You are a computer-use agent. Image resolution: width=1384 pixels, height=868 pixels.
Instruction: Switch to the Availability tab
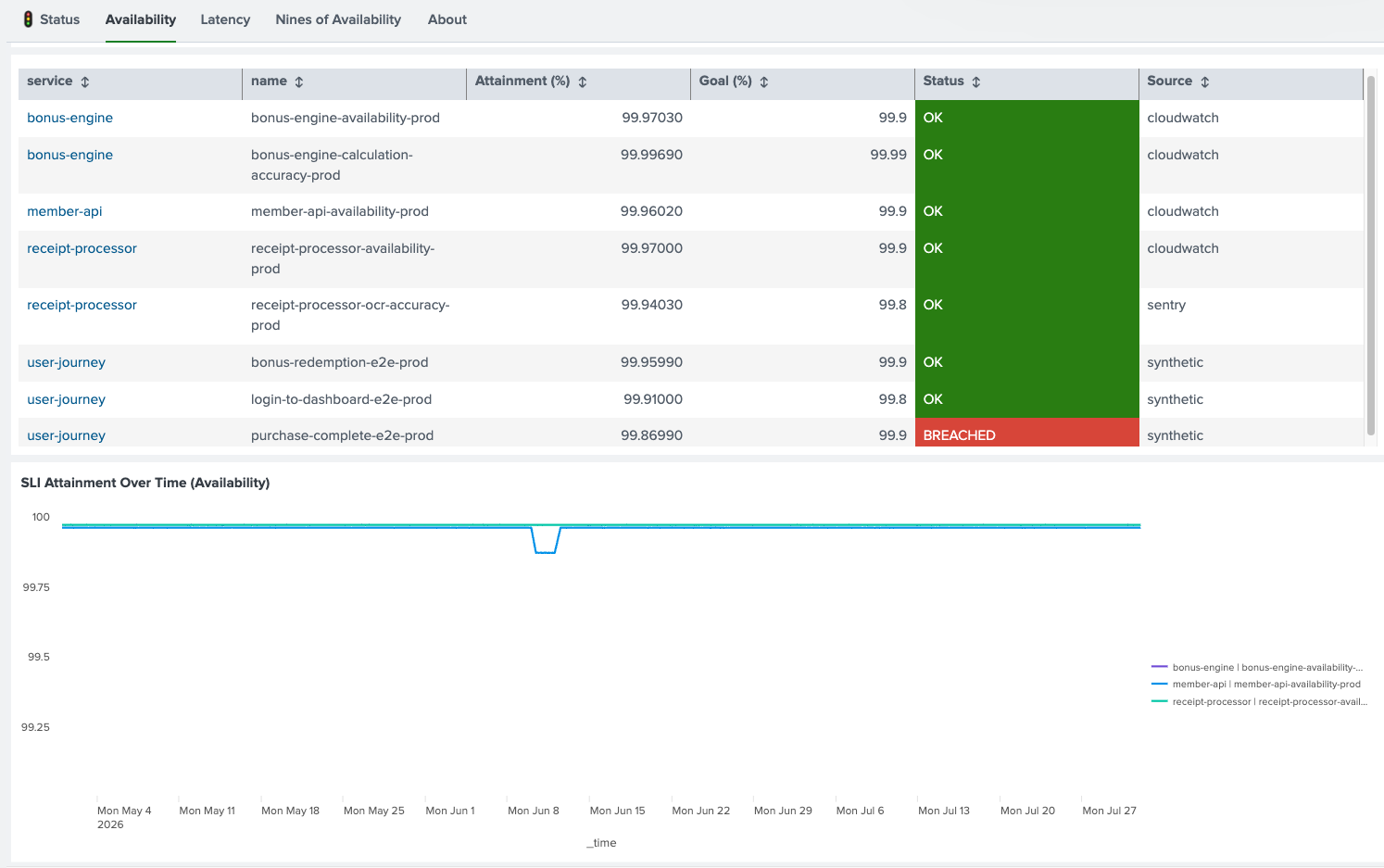[x=141, y=19]
